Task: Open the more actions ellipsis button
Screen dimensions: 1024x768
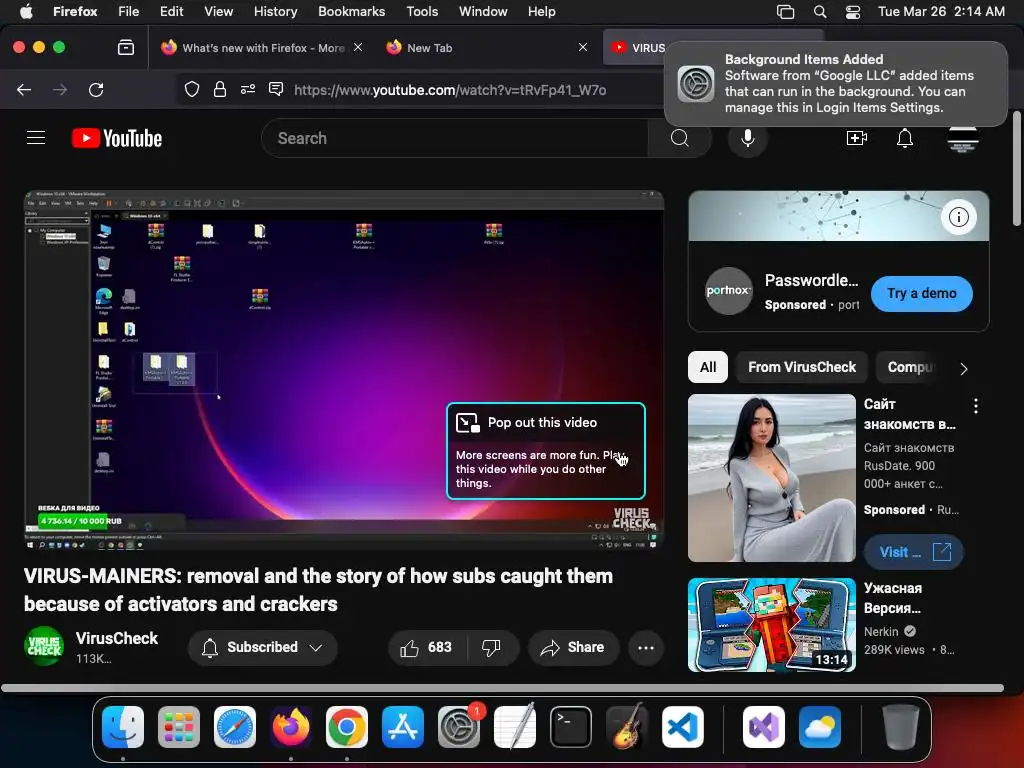Action: coord(646,647)
